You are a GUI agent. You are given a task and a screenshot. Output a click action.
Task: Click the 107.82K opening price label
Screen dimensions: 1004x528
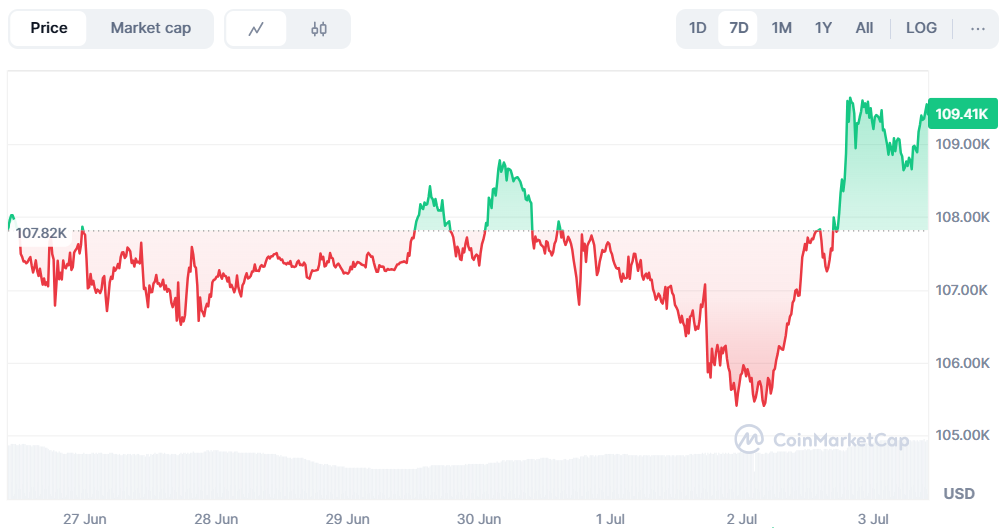click(x=41, y=233)
